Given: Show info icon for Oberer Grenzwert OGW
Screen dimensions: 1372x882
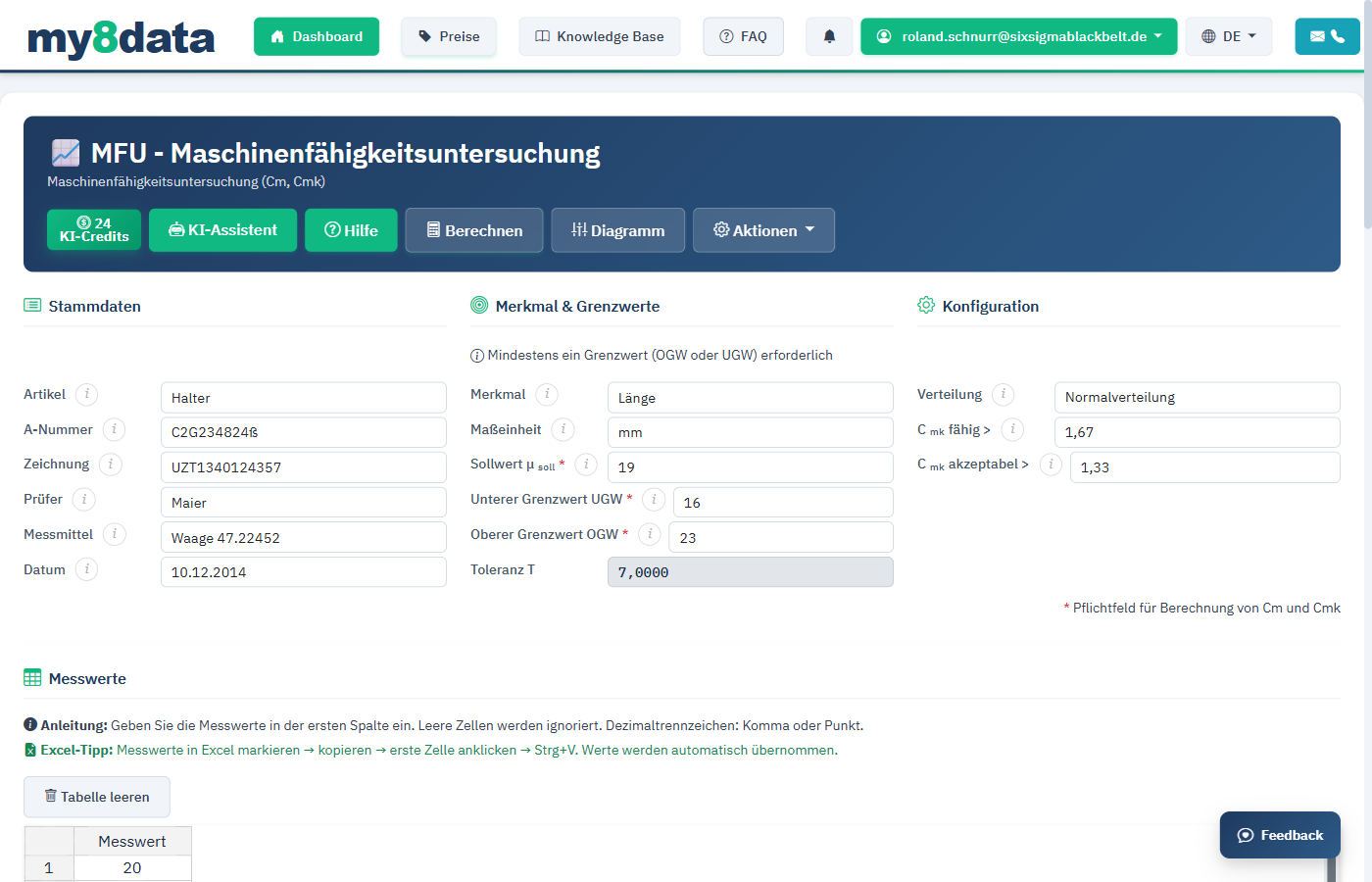Looking at the screenshot, I should point(650,534).
